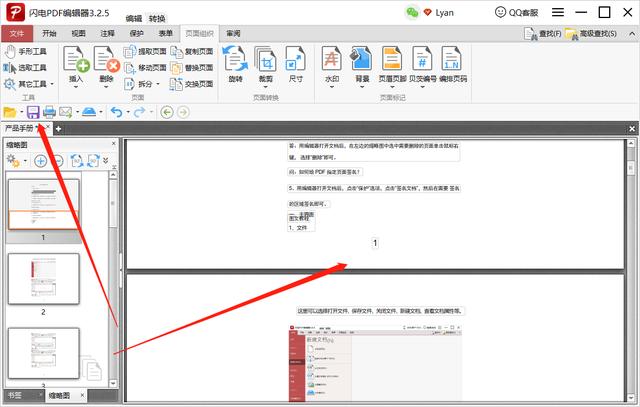Screen dimensions: 640x407
Task: Switch to the Start (开始) tab
Action: pos(49,33)
